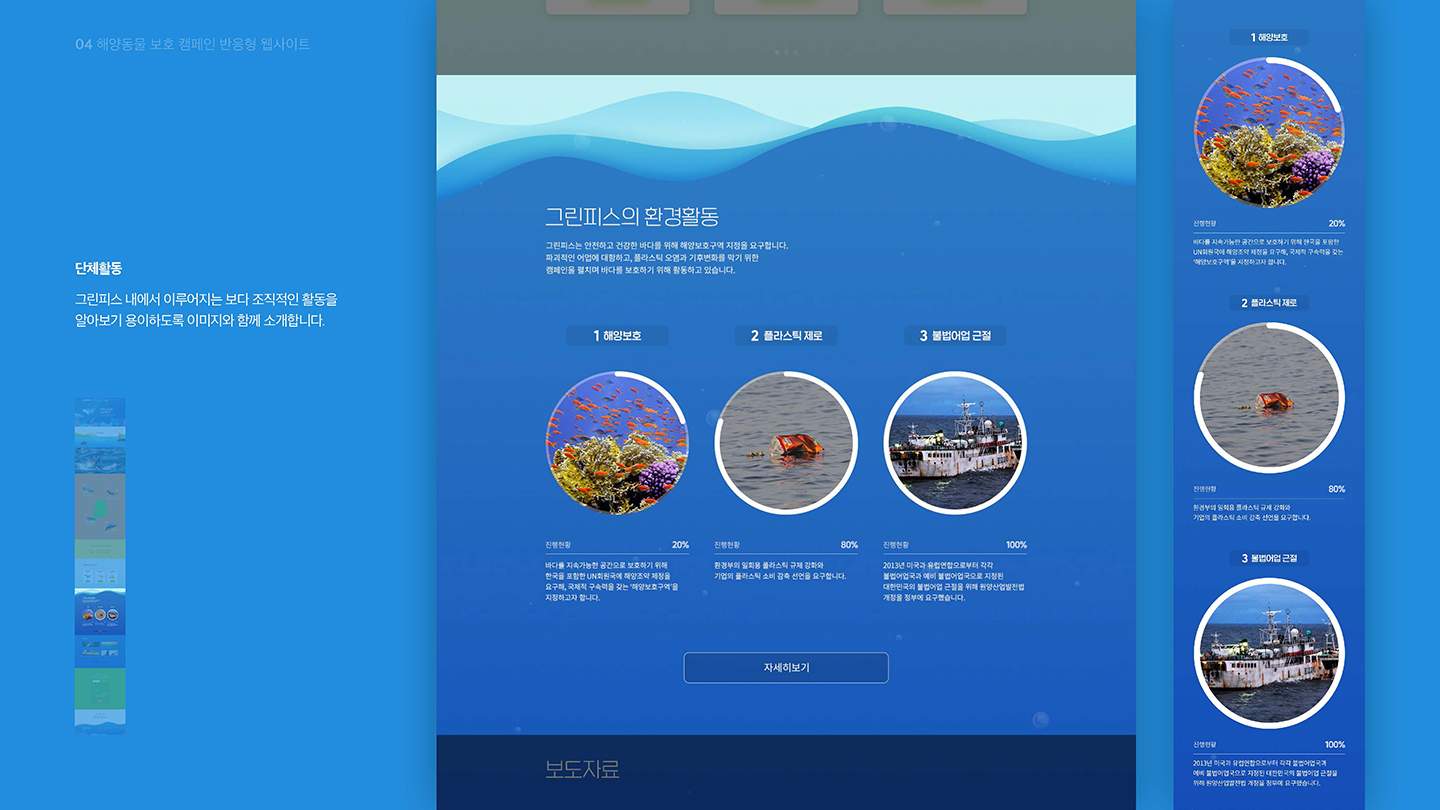Click the 04 해양동물 보호 캠페인 label

click(x=191, y=44)
